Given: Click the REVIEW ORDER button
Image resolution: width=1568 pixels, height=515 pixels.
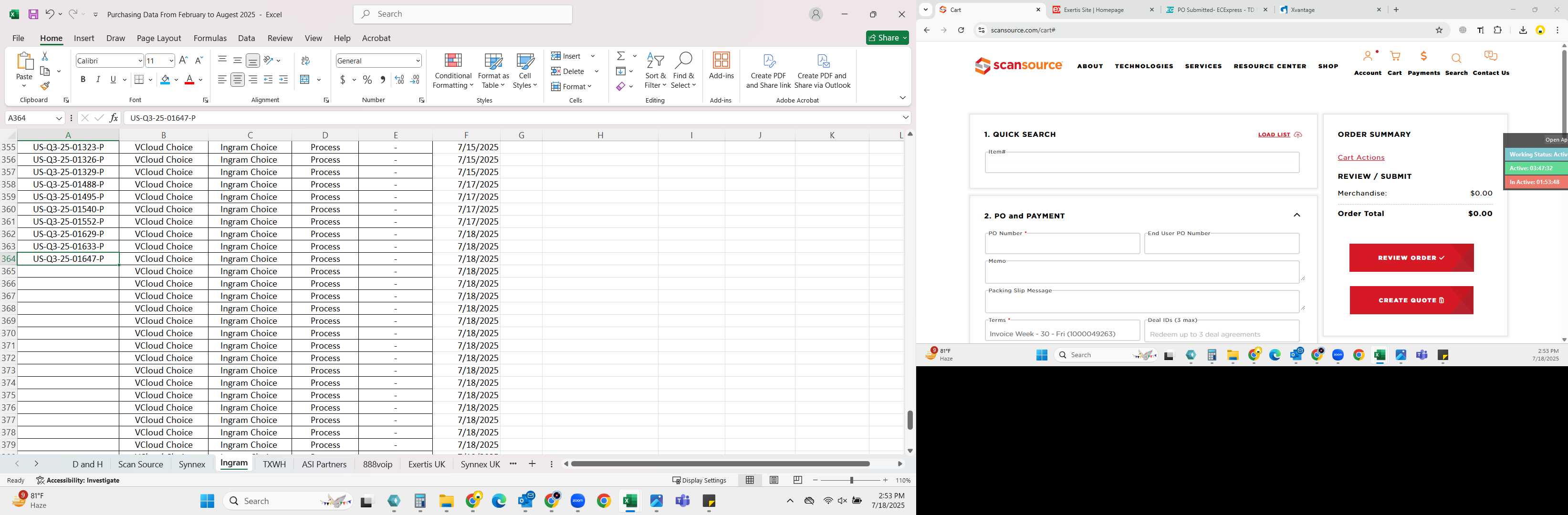Looking at the screenshot, I should (x=1411, y=258).
